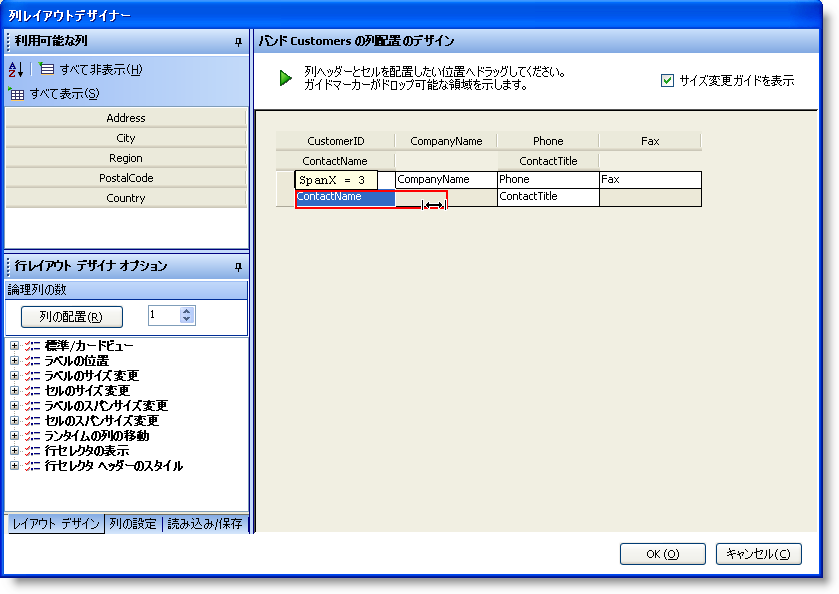Confirm with the OK button

coord(662,555)
